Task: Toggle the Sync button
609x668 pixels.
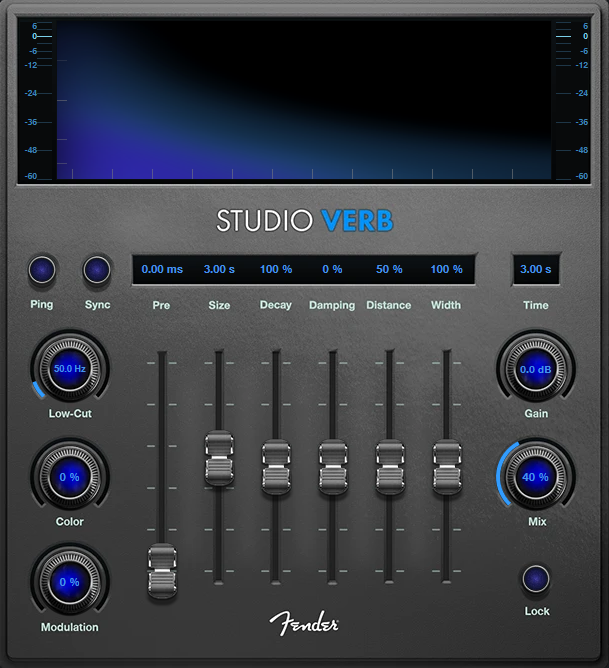Action: [x=97, y=270]
